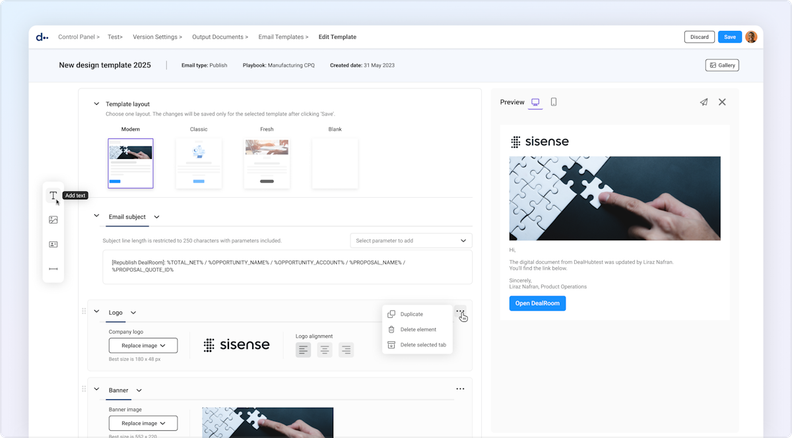The width and height of the screenshot is (792, 438).
Task: Open dropdown arrow beside Logo tab
Action: (x=133, y=313)
